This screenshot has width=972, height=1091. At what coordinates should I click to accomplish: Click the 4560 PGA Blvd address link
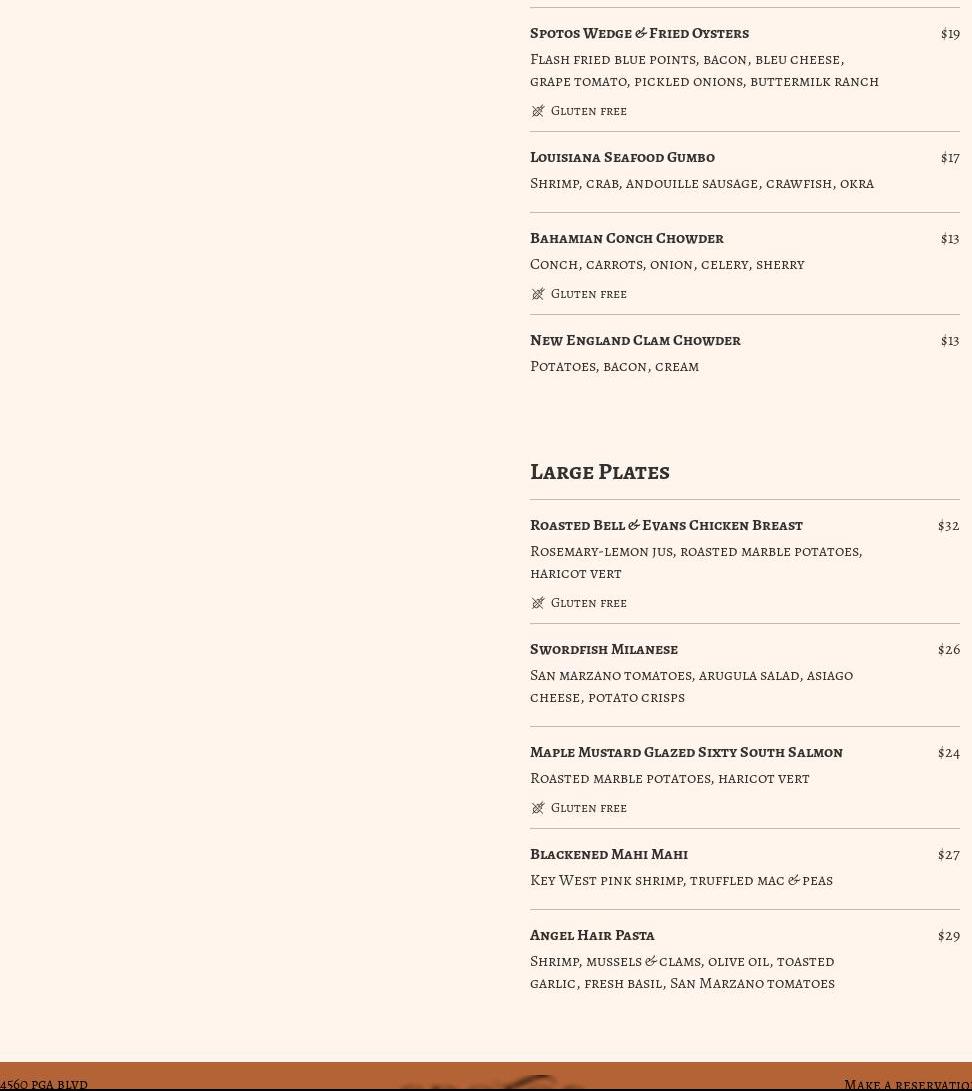click(44, 1084)
